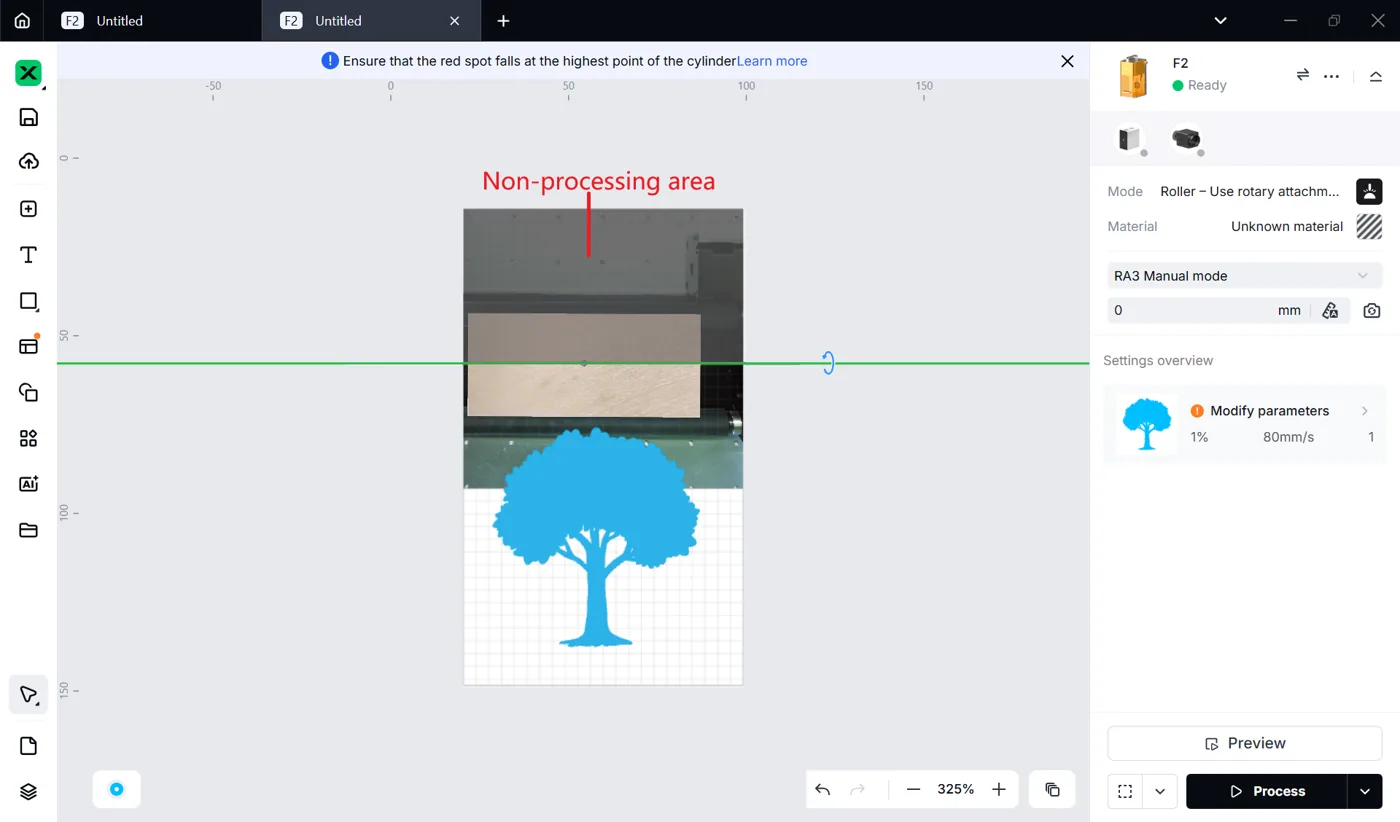Open the Process options dropdown arrow
The height and width of the screenshot is (822, 1400).
click(x=1365, y=791)
